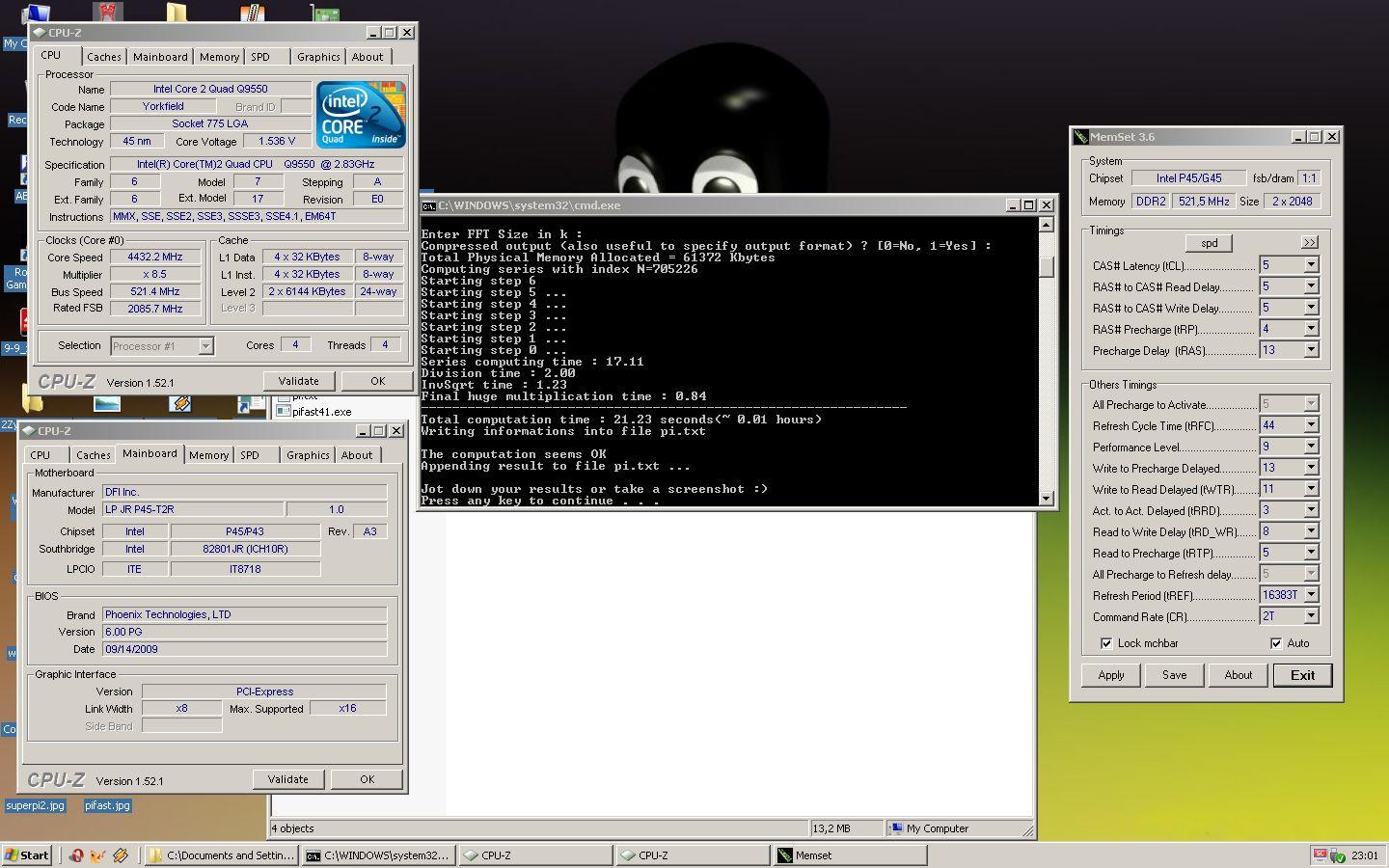Open the Read to Precharge (tRTP) dropdown
The height and width of the screenshot is (868, 1389).
(1311, 553)
